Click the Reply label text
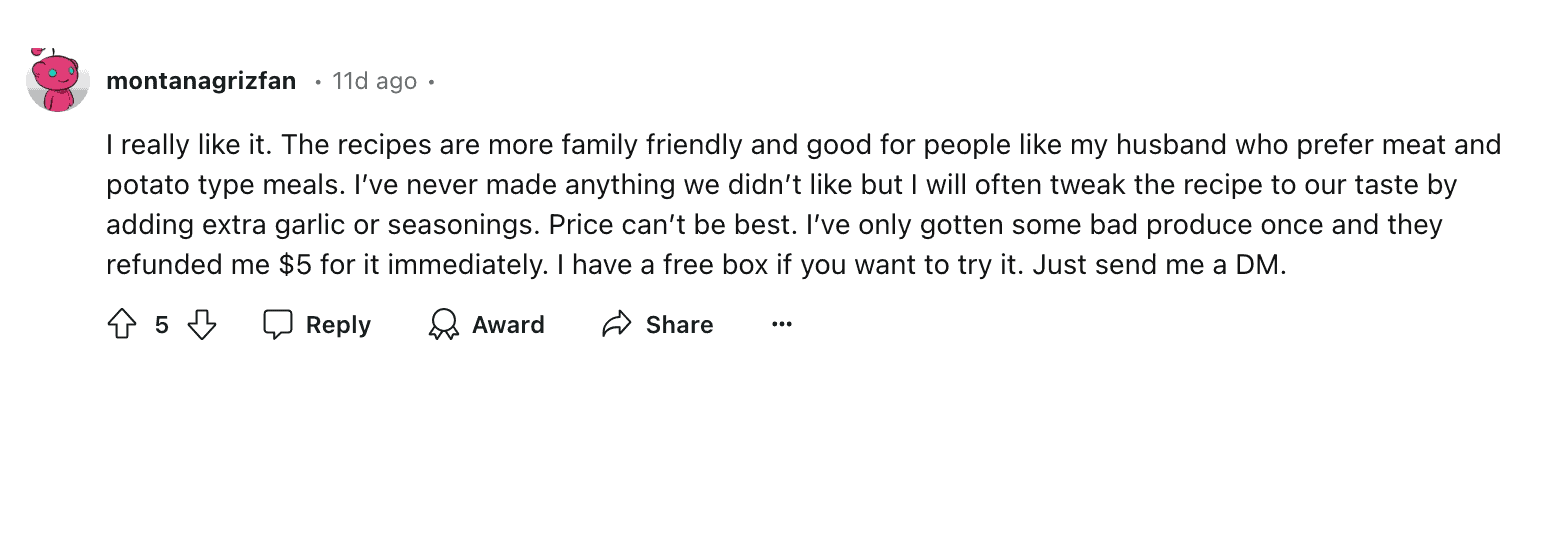 (x=338, y=325)
